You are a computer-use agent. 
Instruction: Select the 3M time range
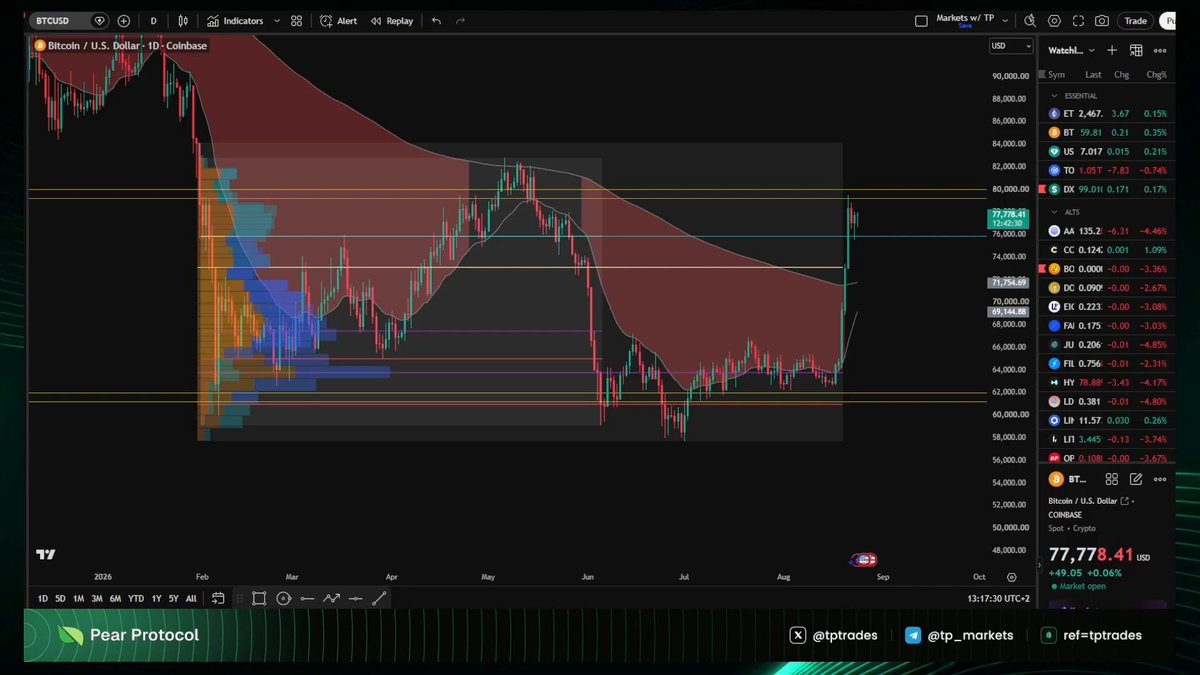(97, 598)
